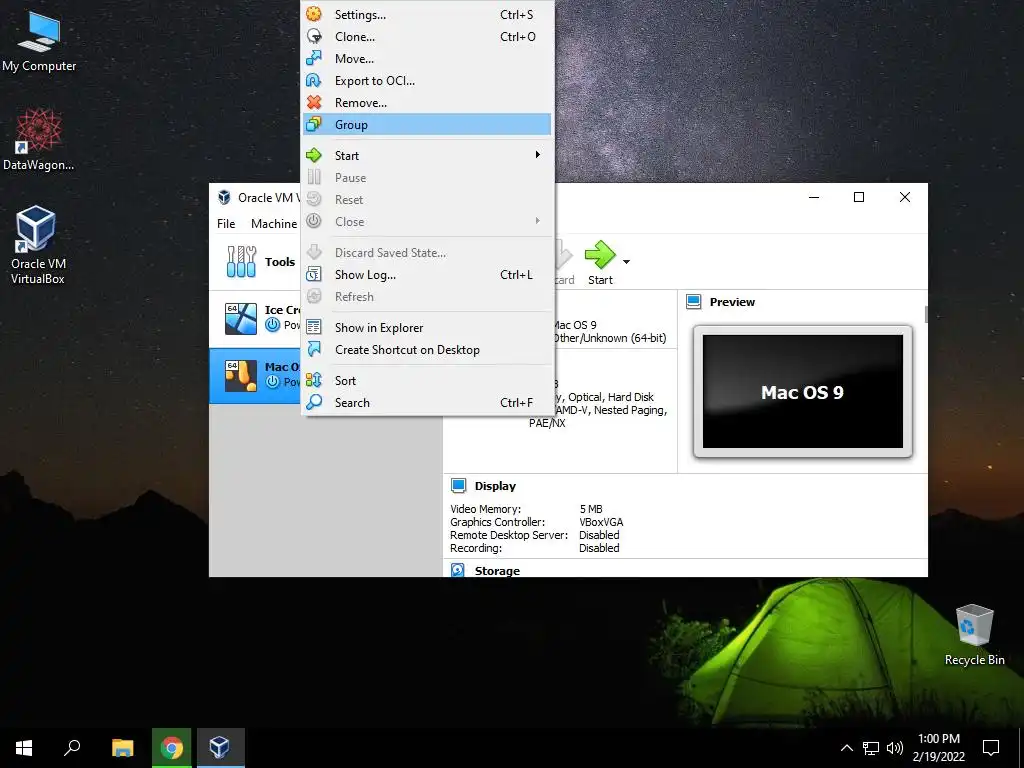Screen dimensions: 1024x768
Task: Click Sort in the context menu
Action: click(x=427, y=381)
